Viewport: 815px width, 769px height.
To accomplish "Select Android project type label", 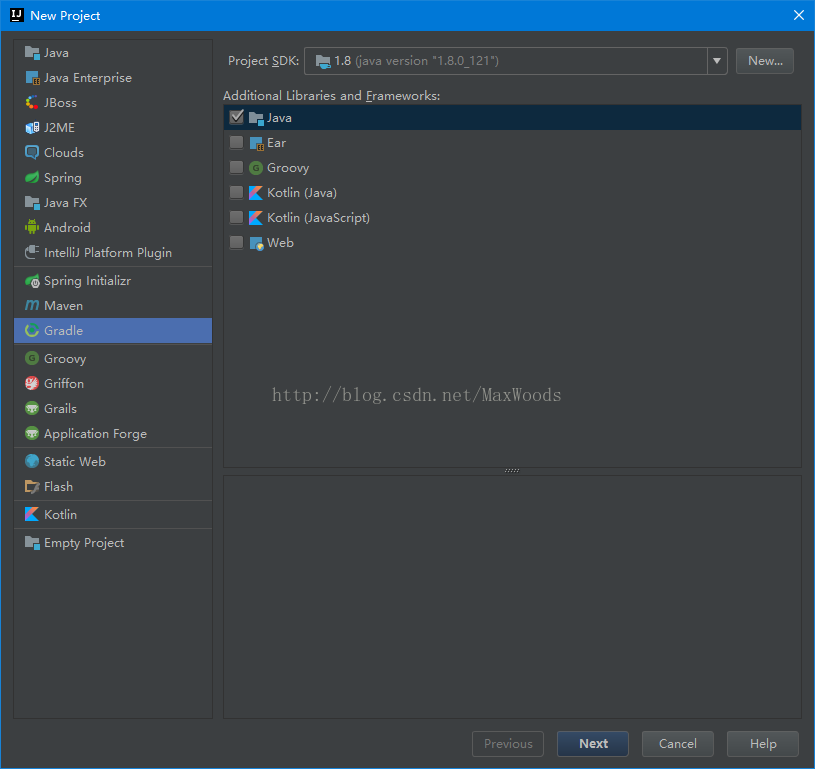I will pos(67,228).
